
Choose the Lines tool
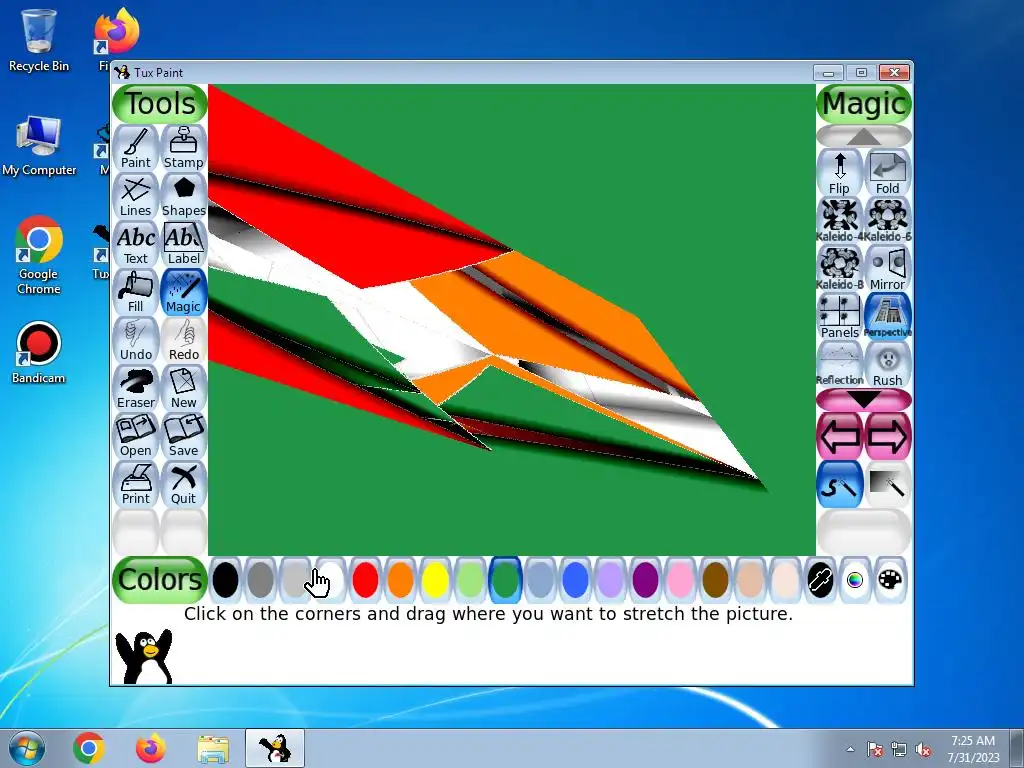tap(136, 196)
